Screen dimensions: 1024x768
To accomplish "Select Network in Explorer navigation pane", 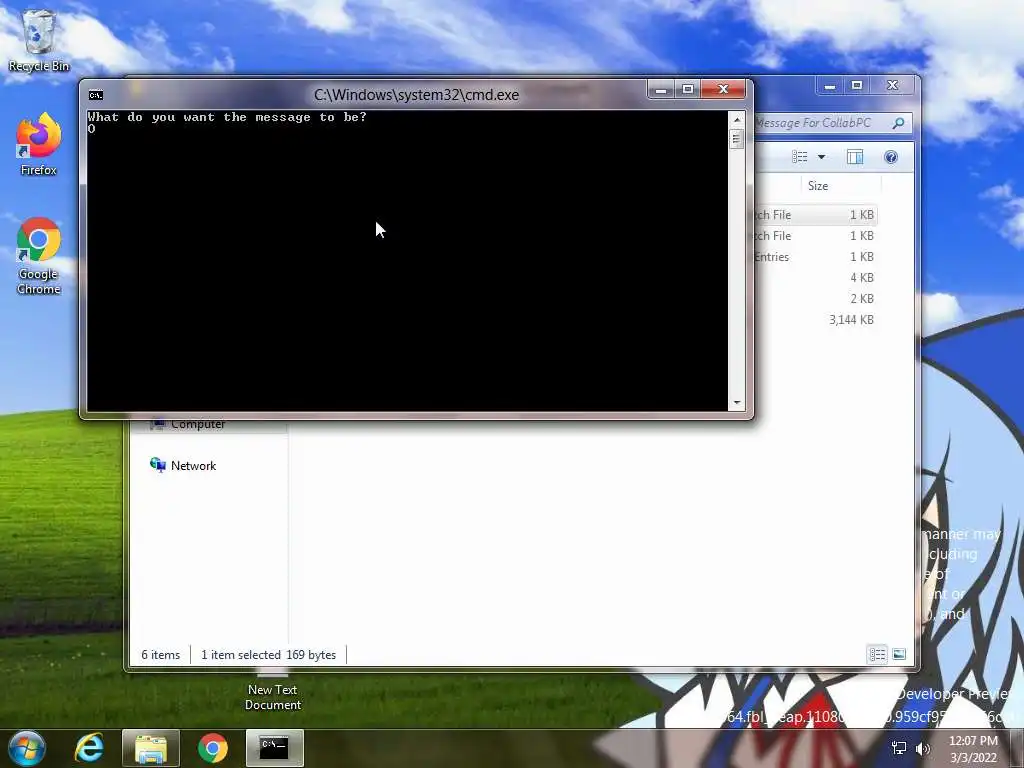I will click(x=184, y=466).
